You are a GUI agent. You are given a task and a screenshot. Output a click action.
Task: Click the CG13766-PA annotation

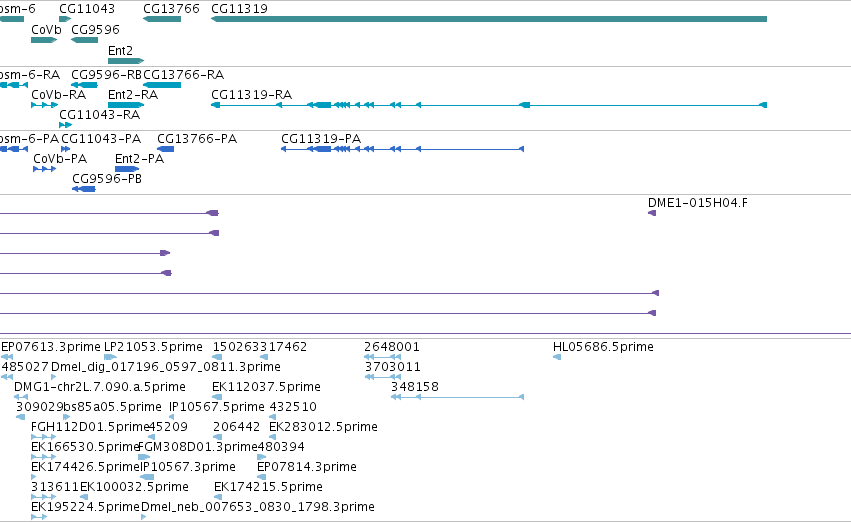(x=166, y=149)
